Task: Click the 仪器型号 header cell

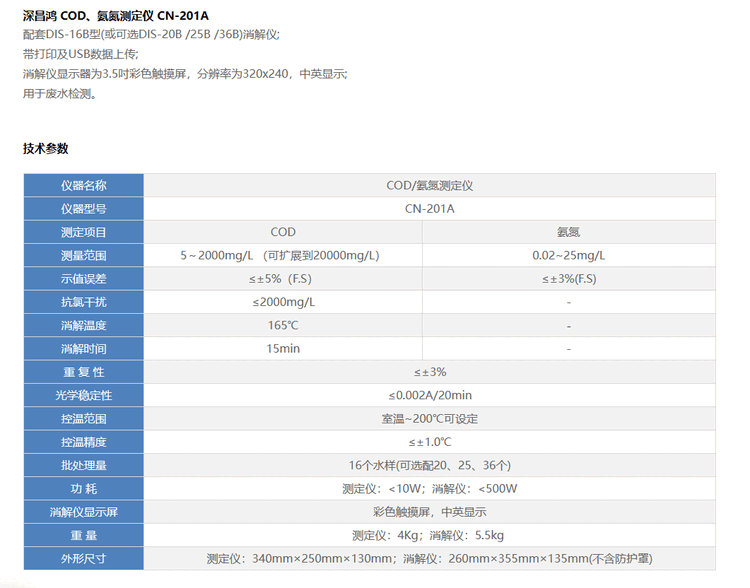Action: (x=84, y=209)
